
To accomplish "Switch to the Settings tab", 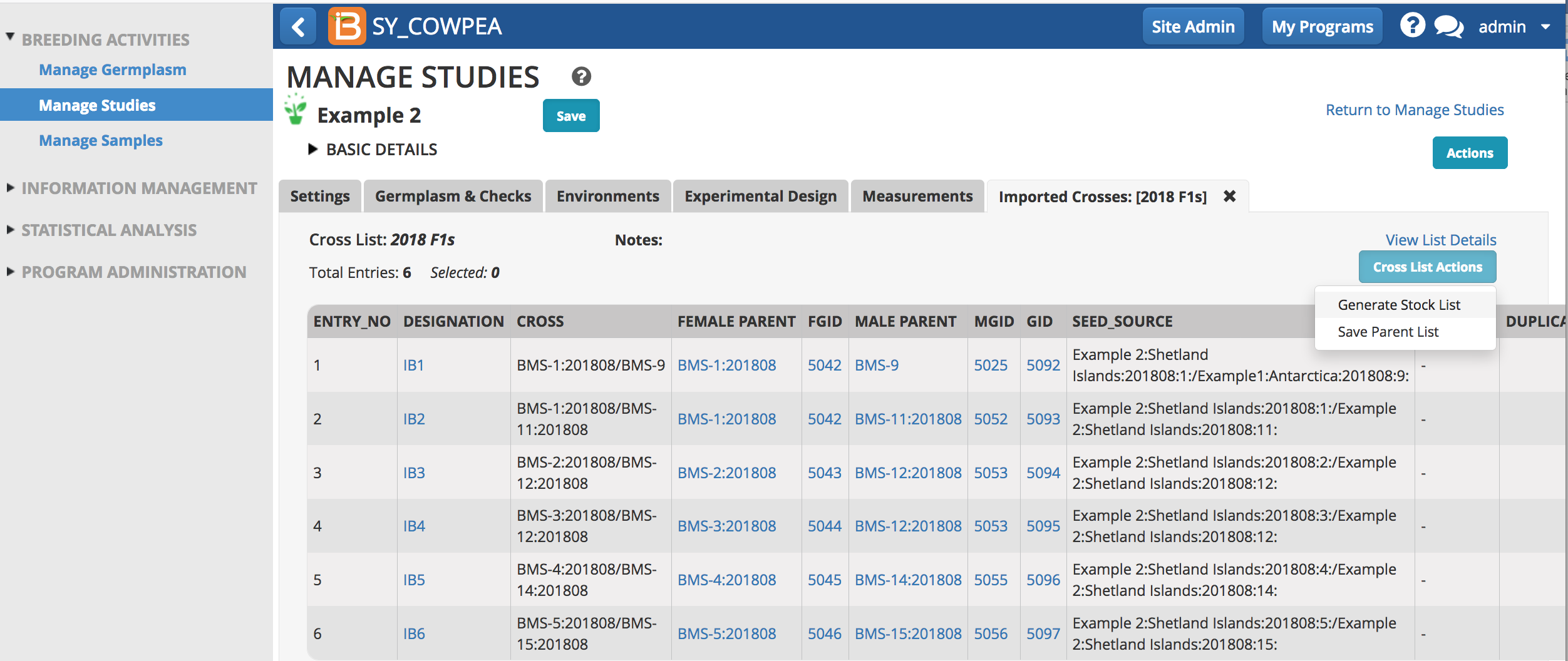I will 320,196.
